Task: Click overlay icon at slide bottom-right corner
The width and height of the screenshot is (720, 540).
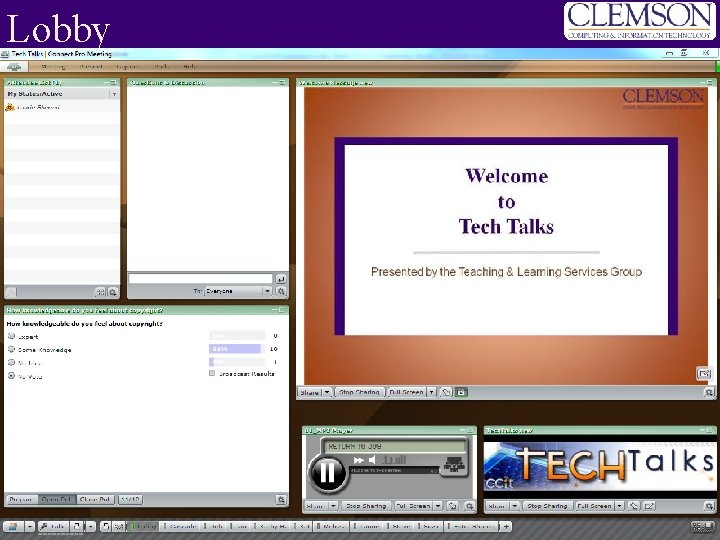Action: [703, 373]
